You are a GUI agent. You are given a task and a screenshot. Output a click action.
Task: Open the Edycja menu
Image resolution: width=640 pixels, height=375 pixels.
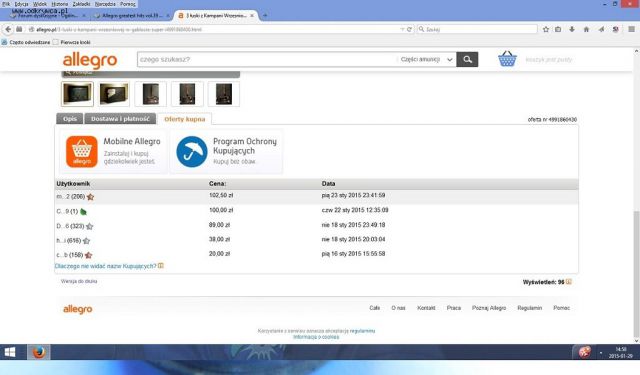[x=21, y=4]
